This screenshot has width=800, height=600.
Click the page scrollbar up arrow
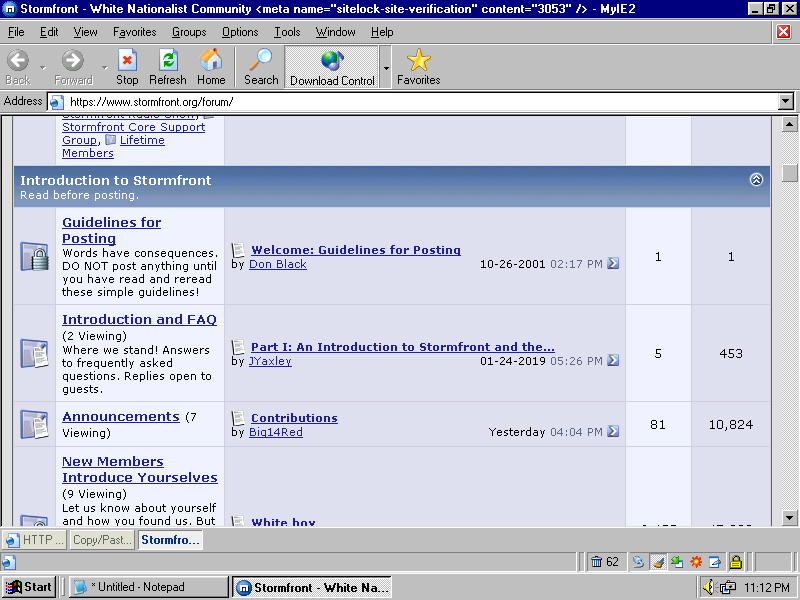coord(789,124)
